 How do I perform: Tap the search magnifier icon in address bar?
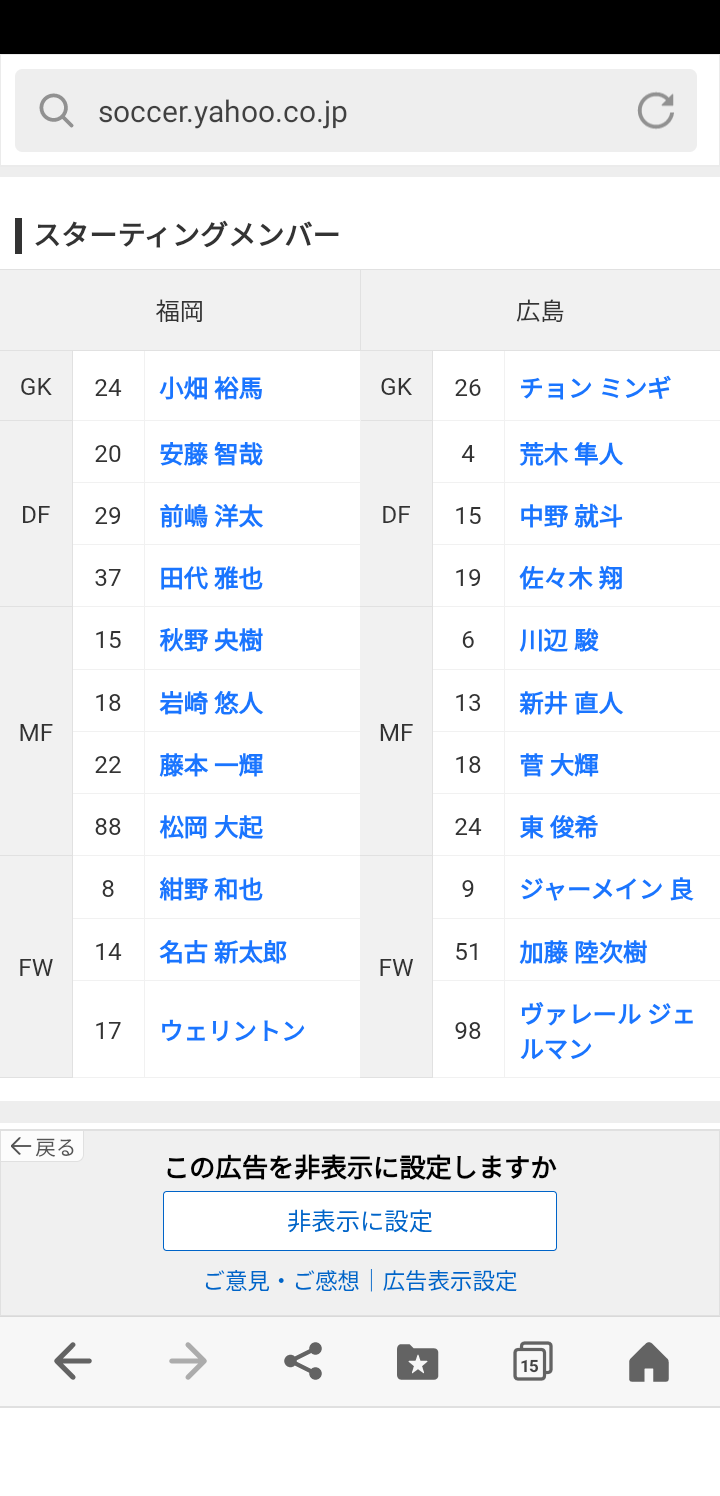click(x=57, y=110)
